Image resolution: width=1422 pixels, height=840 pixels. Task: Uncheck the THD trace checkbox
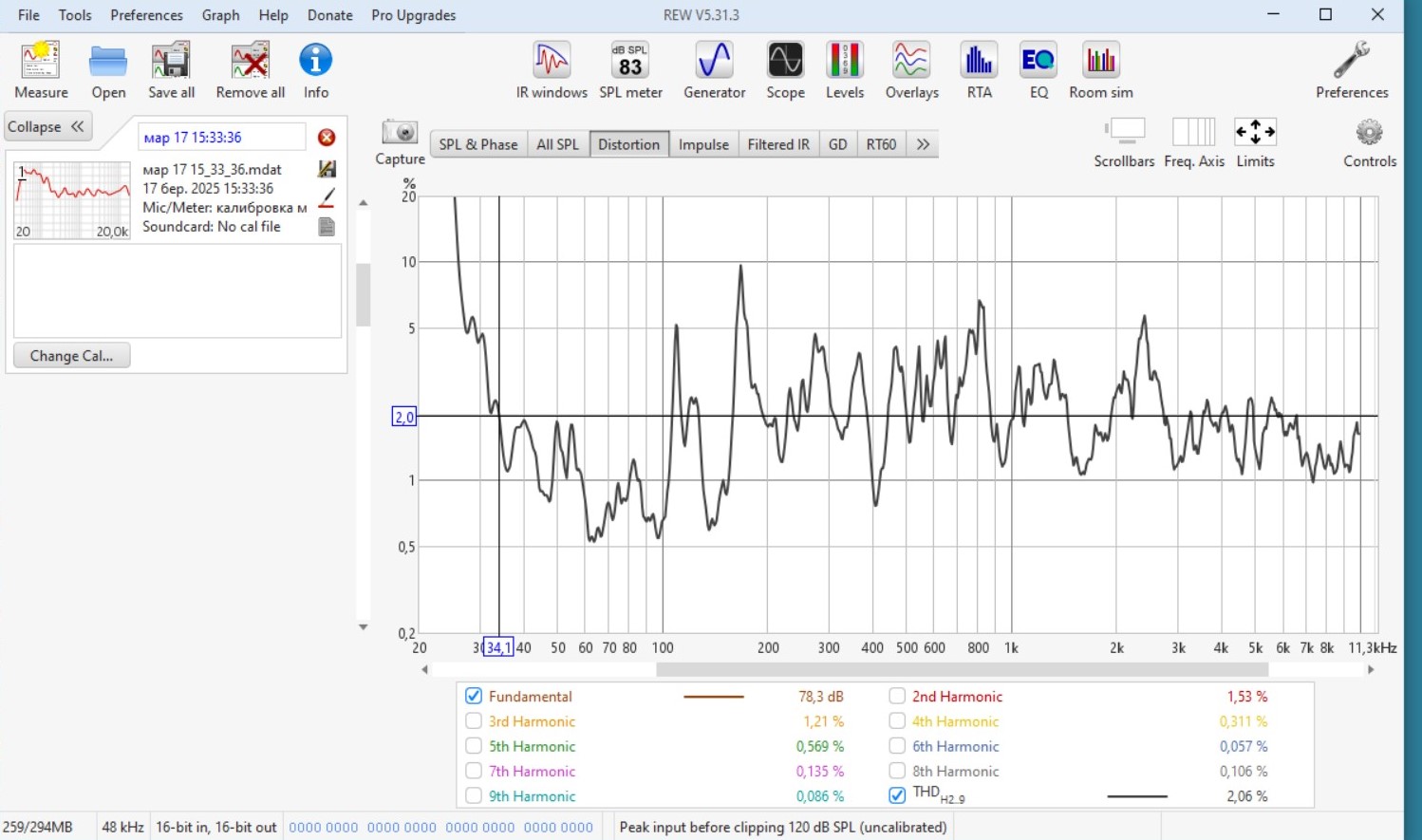(x=897, y=795)
